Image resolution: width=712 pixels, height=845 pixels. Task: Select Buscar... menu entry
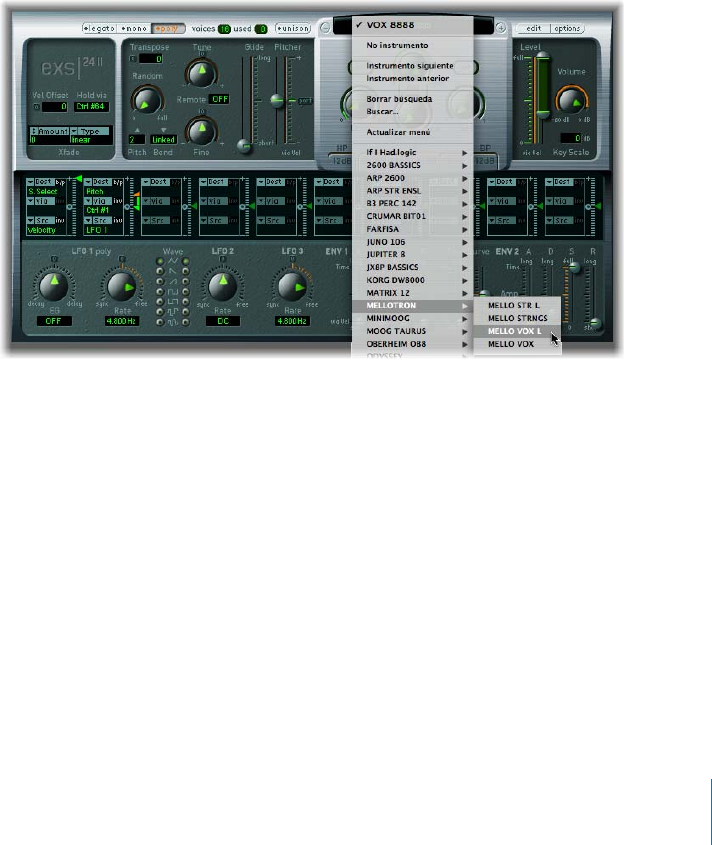[x=412, y=112]
